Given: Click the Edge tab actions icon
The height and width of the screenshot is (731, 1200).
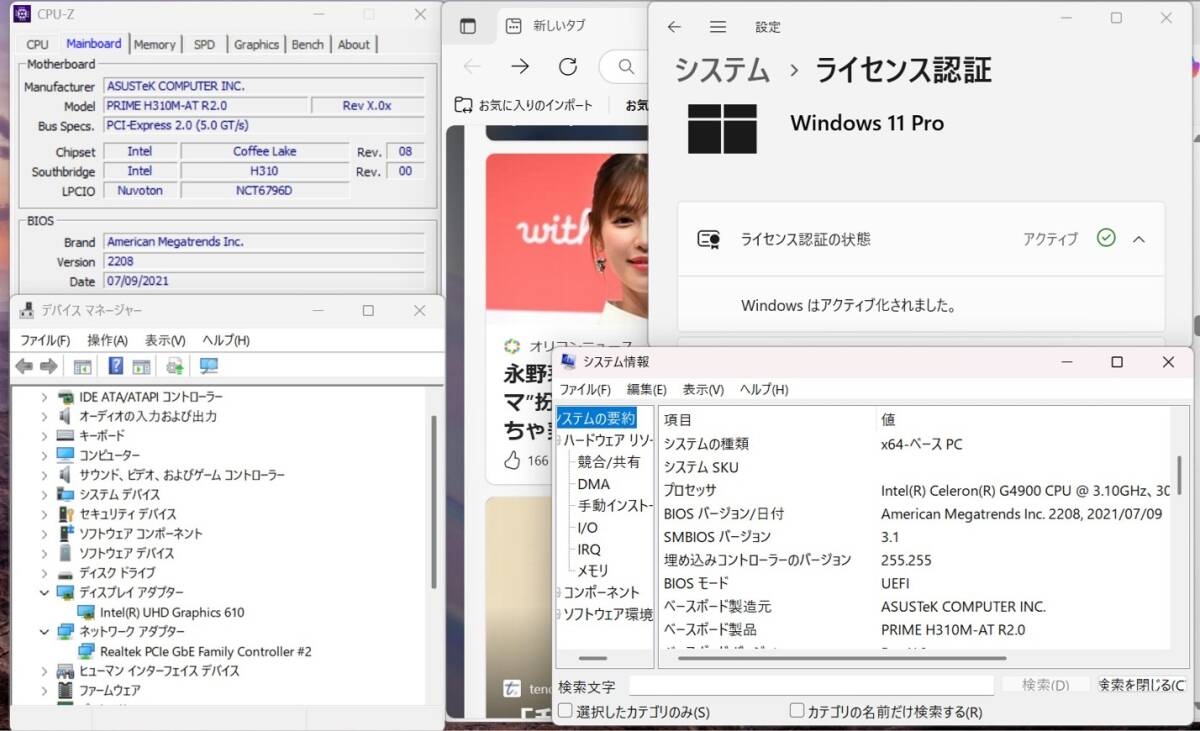Looking at the screenshot, I should [x=468, y=26].
